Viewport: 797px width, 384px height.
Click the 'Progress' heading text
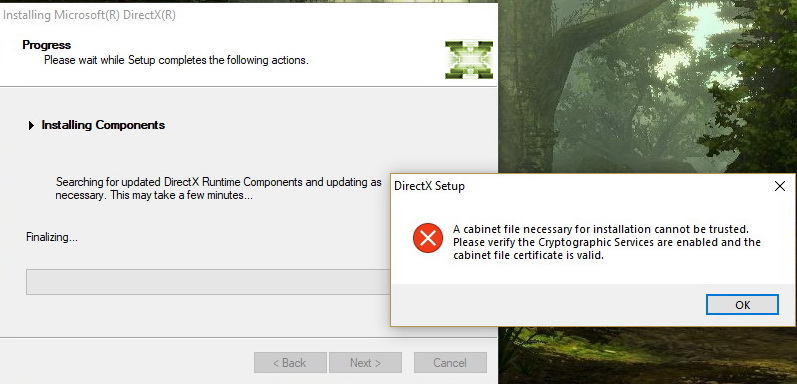click(46, 45)
